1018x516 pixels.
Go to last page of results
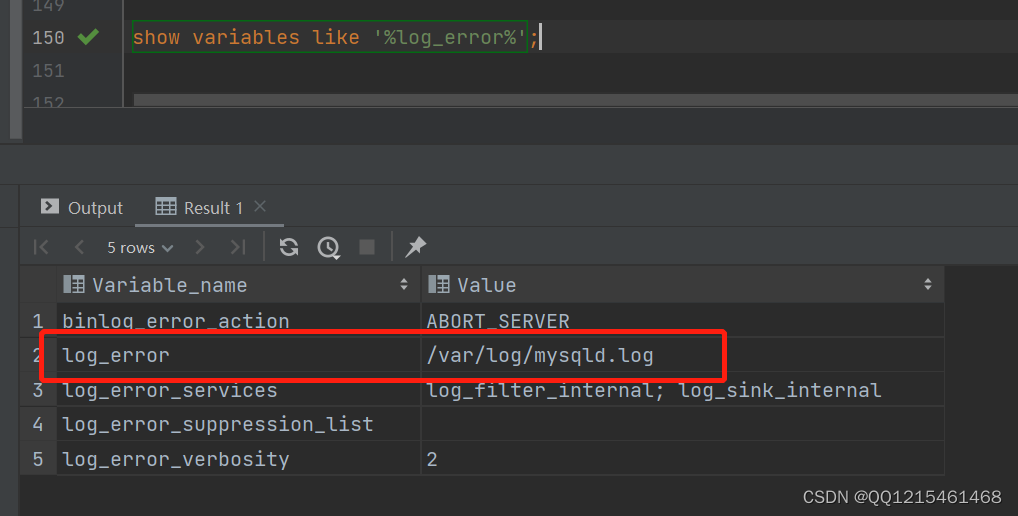(x=238, y=247)
